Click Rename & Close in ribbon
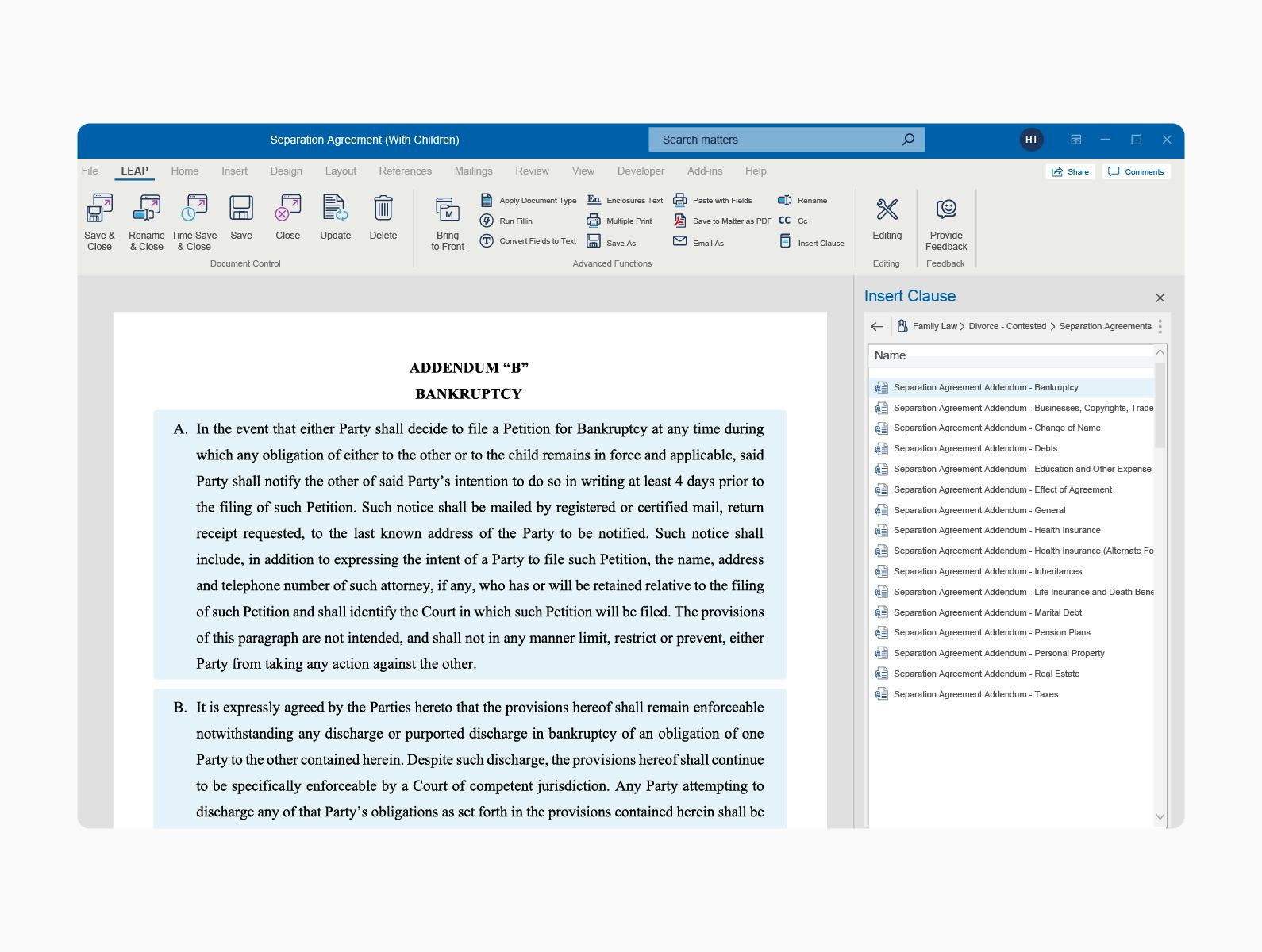1262x952 pixels. pyautogui.click(x=147, y=223)
